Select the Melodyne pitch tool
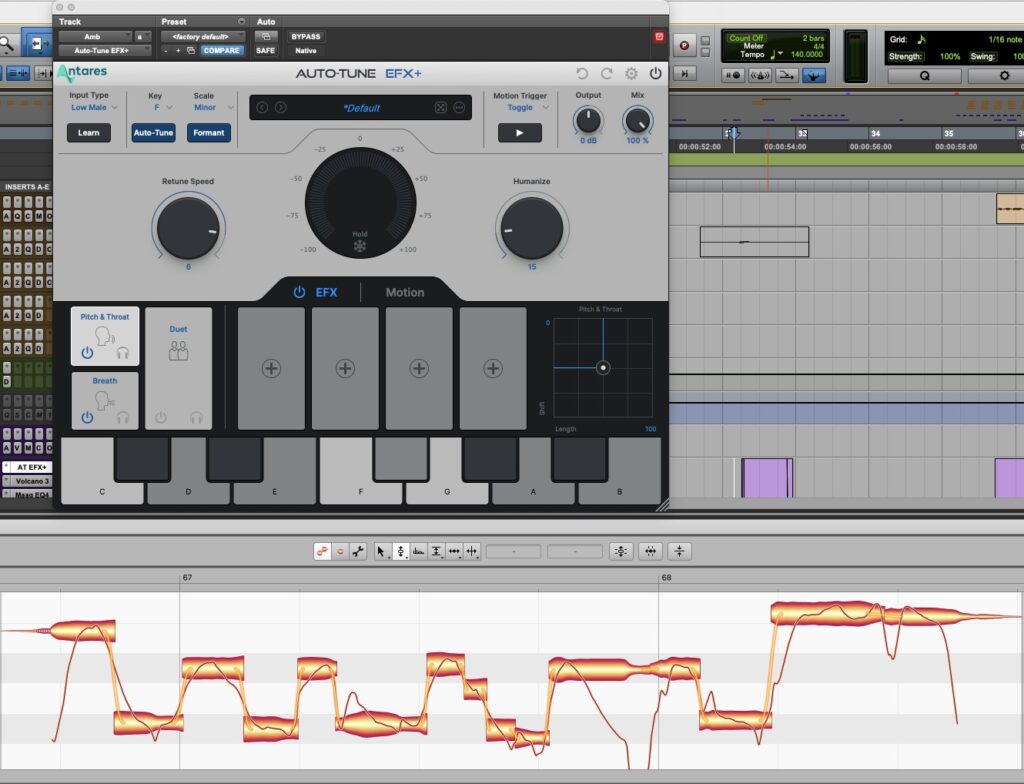This screenshot has width=1024, height=784. [400, 551]
